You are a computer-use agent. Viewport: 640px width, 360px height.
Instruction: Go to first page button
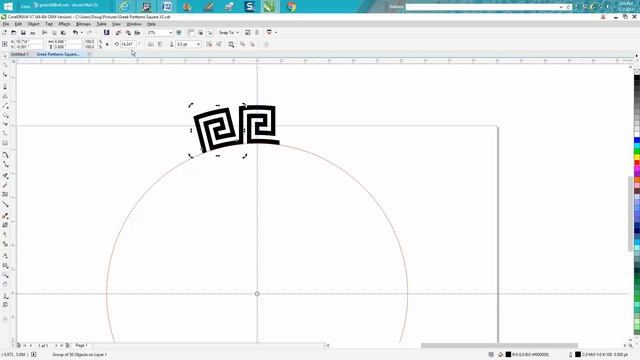(x=24, y=346)
